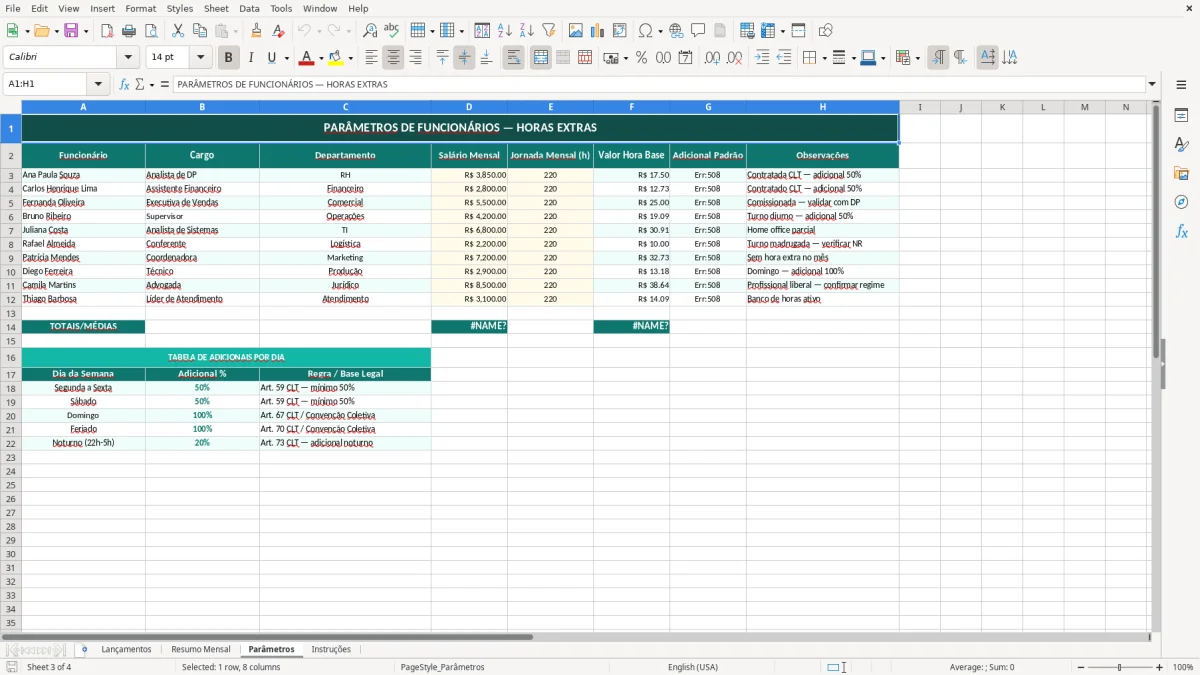Toggle Underline formatting
This screenshot has height=675, width=1200.
[272, 58]
